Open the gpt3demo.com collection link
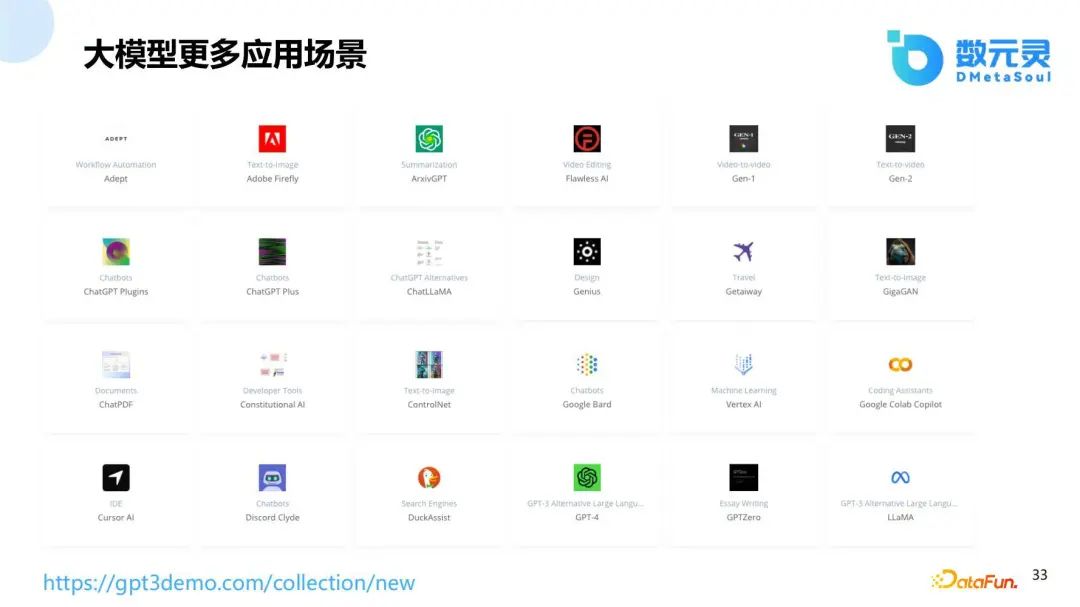 [x=229, y=583]
